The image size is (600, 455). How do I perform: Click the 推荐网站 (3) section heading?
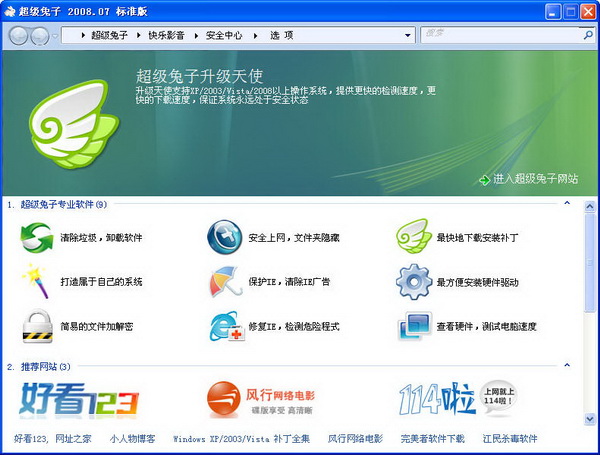pos(46,367)
